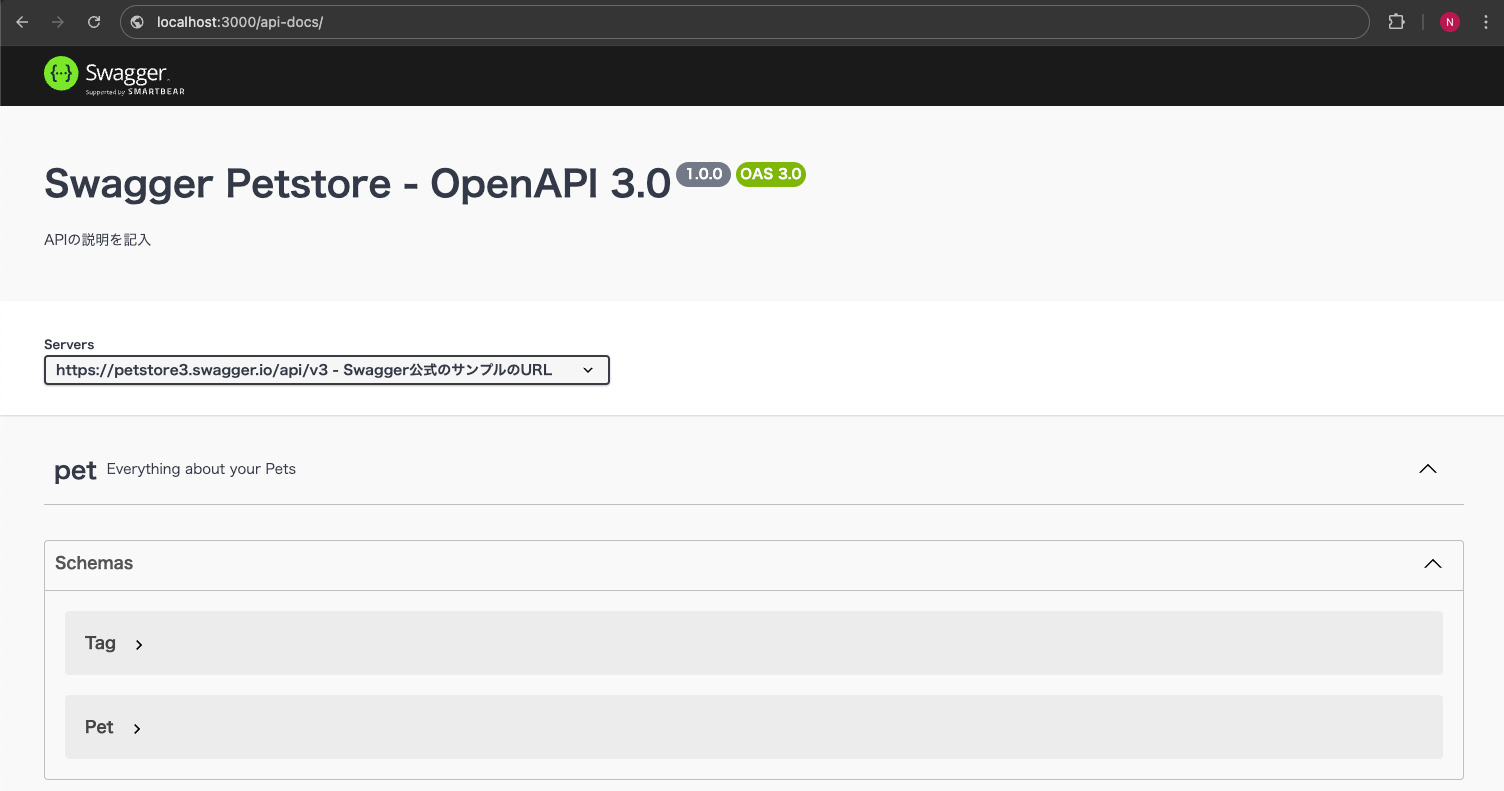Click the Schemas header label
Screen dimensions: 1504x791
pyautogui.click(x=94, y=563)
